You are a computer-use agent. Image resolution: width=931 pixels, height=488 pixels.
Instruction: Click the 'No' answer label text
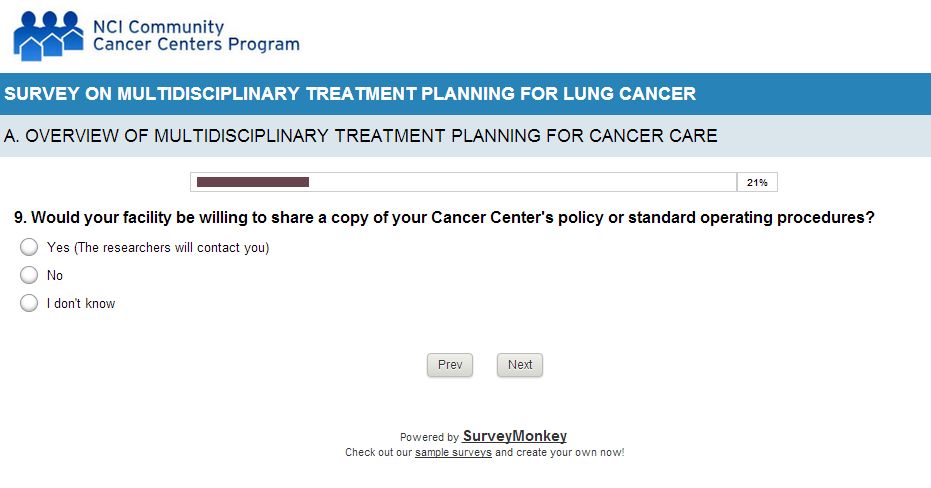tap(55, 276)
